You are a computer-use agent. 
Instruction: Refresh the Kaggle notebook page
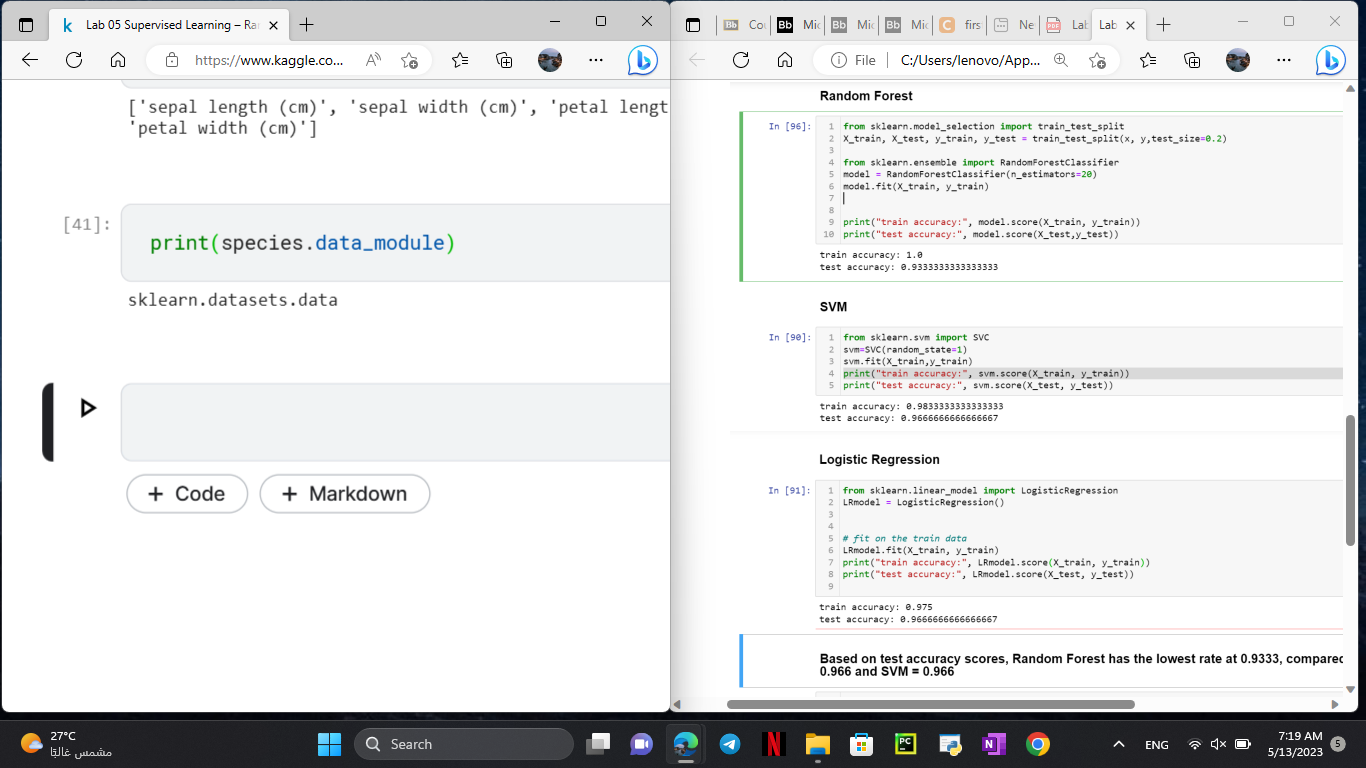tap(74, 60)
